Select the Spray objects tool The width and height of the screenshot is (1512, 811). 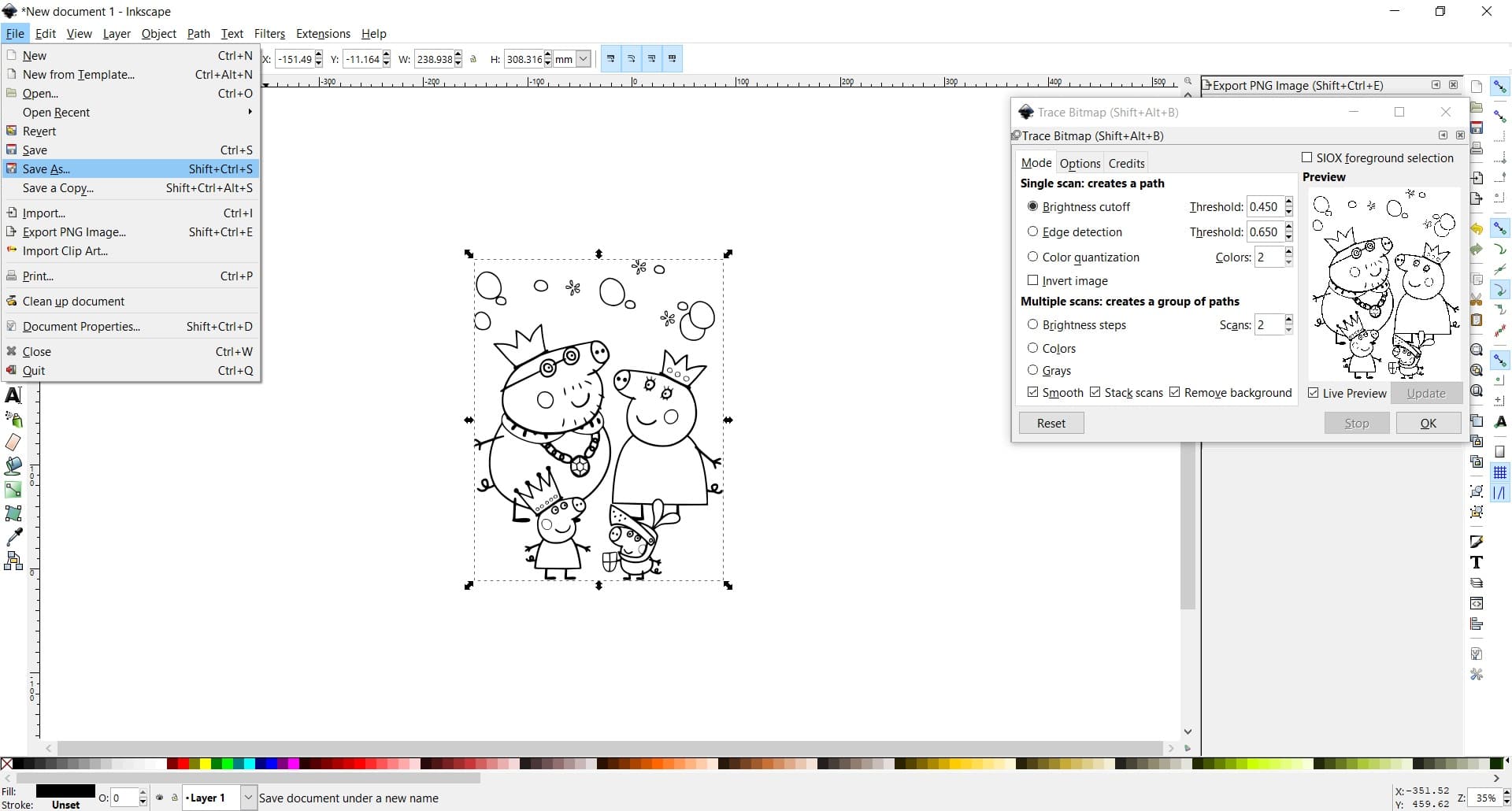click(x=14, y=418)
